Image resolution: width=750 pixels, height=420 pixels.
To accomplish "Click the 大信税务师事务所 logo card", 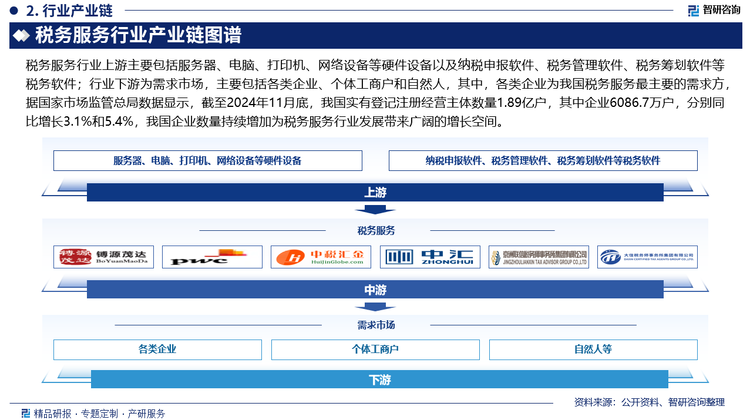I will tap(647, 257).
